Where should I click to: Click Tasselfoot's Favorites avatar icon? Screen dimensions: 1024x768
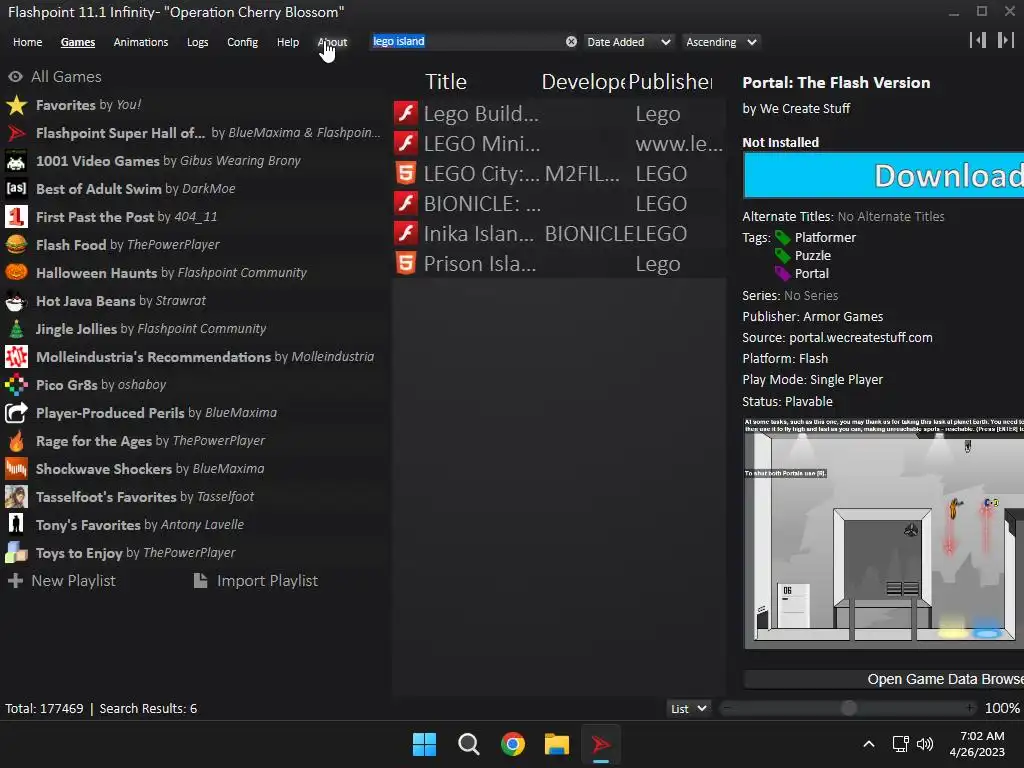point(16,497)
